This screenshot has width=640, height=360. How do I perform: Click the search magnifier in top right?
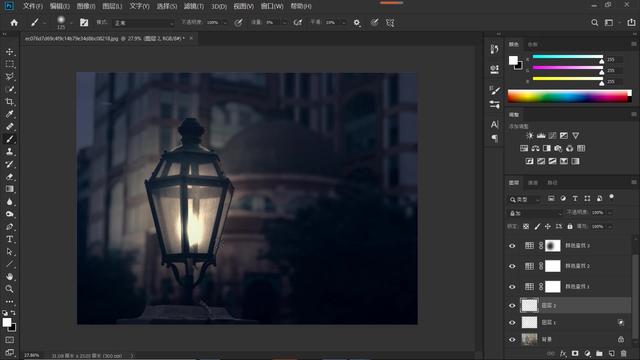point(595,23)
